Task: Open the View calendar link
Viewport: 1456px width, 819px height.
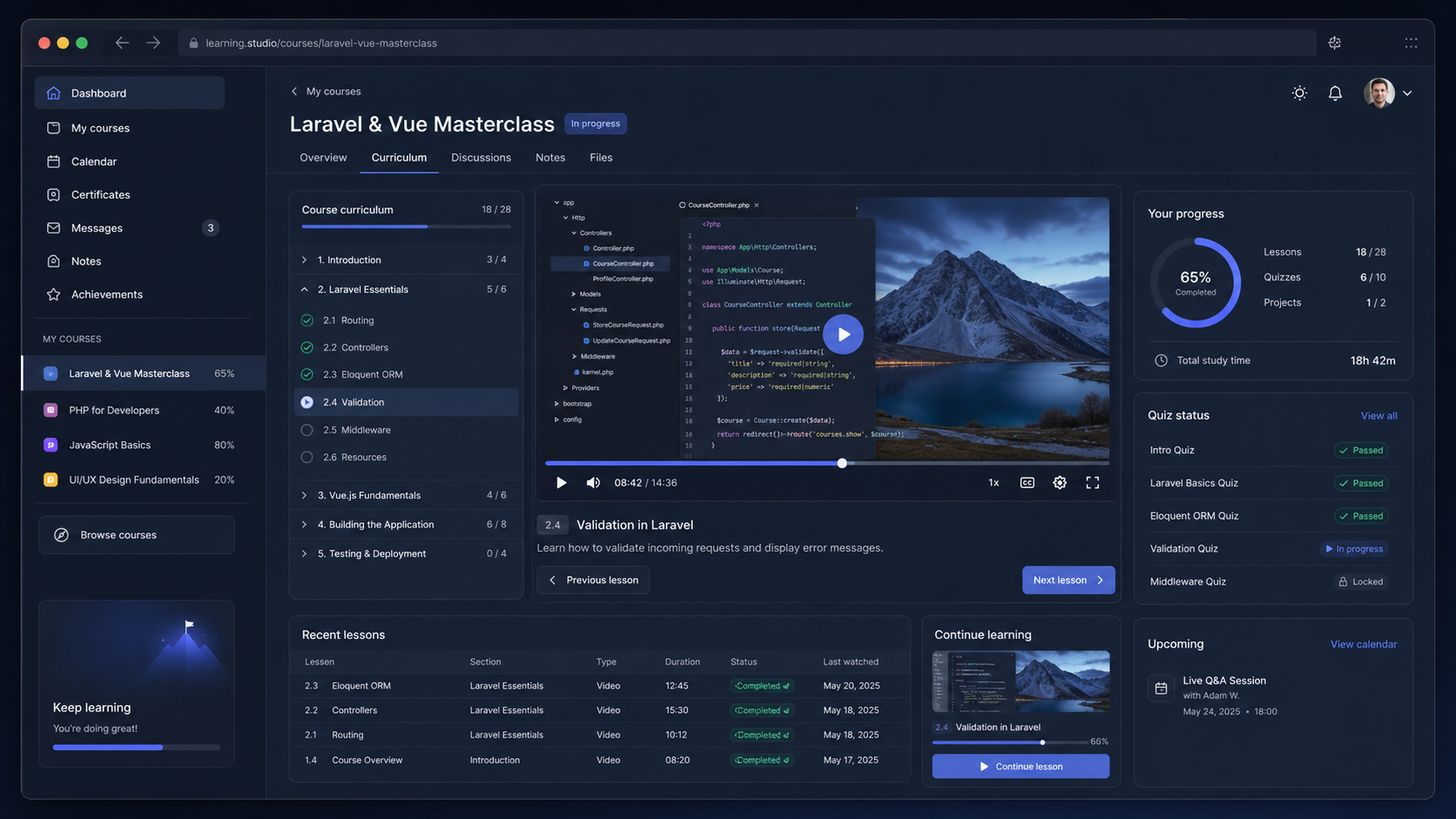Action: pyautogui.click(x=1364, y=645)
